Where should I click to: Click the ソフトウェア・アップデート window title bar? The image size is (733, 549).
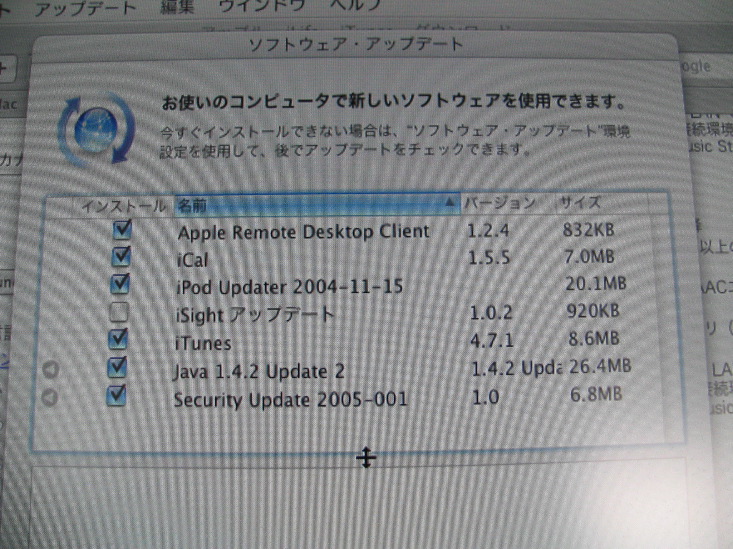(355, 45)
